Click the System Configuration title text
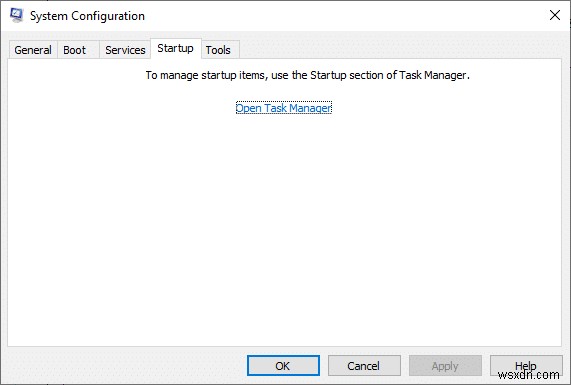Image resolution: width=571 pixels, height=385 pixels. coord(87,16)
